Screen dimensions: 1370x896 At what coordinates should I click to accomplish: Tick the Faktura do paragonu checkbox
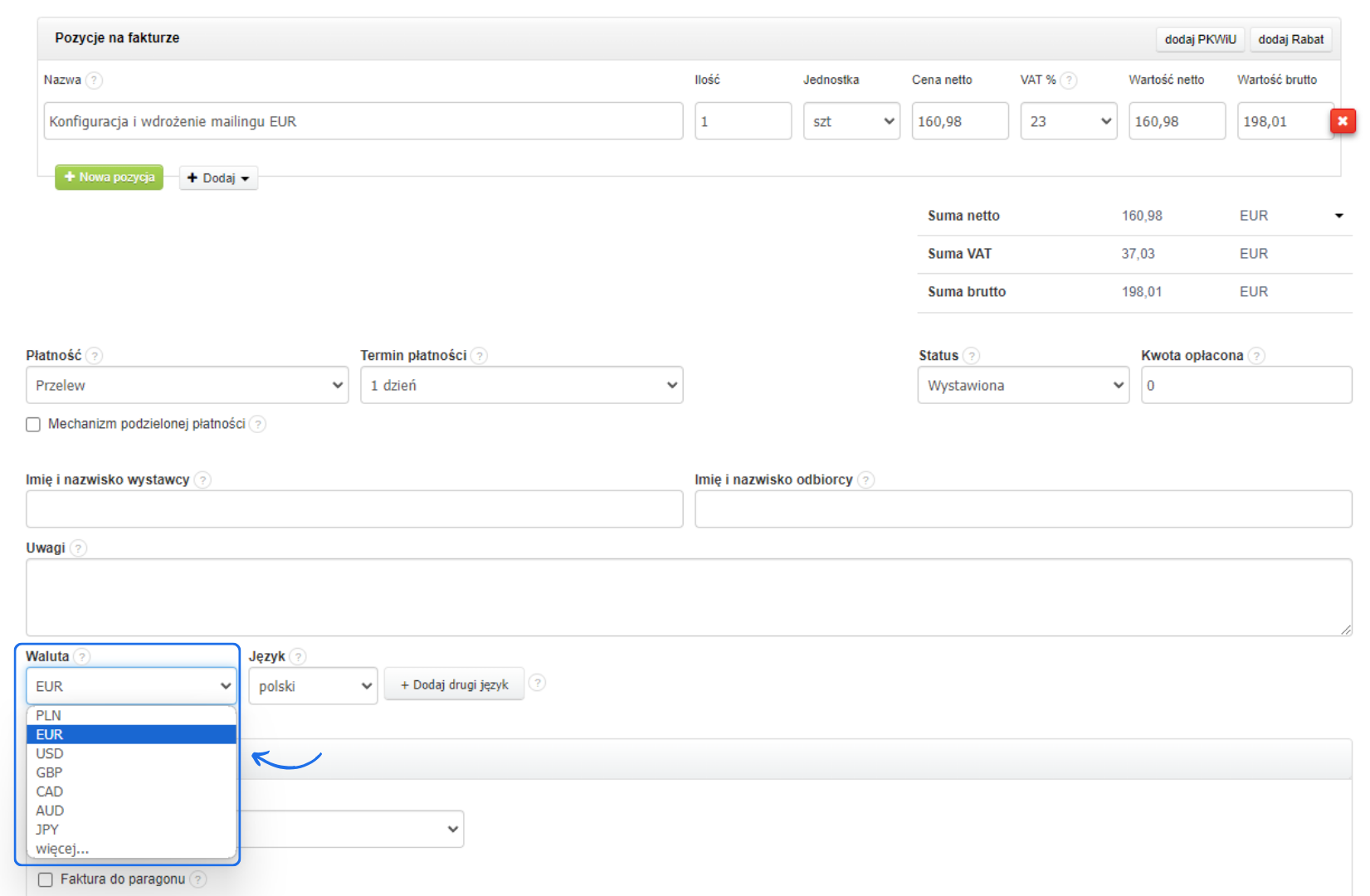[46, 879]
